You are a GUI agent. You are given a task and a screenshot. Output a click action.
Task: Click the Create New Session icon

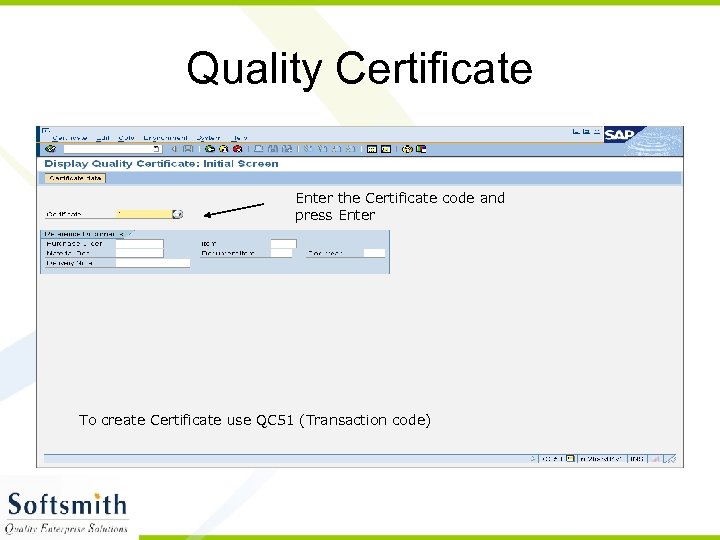pos(372,149)
